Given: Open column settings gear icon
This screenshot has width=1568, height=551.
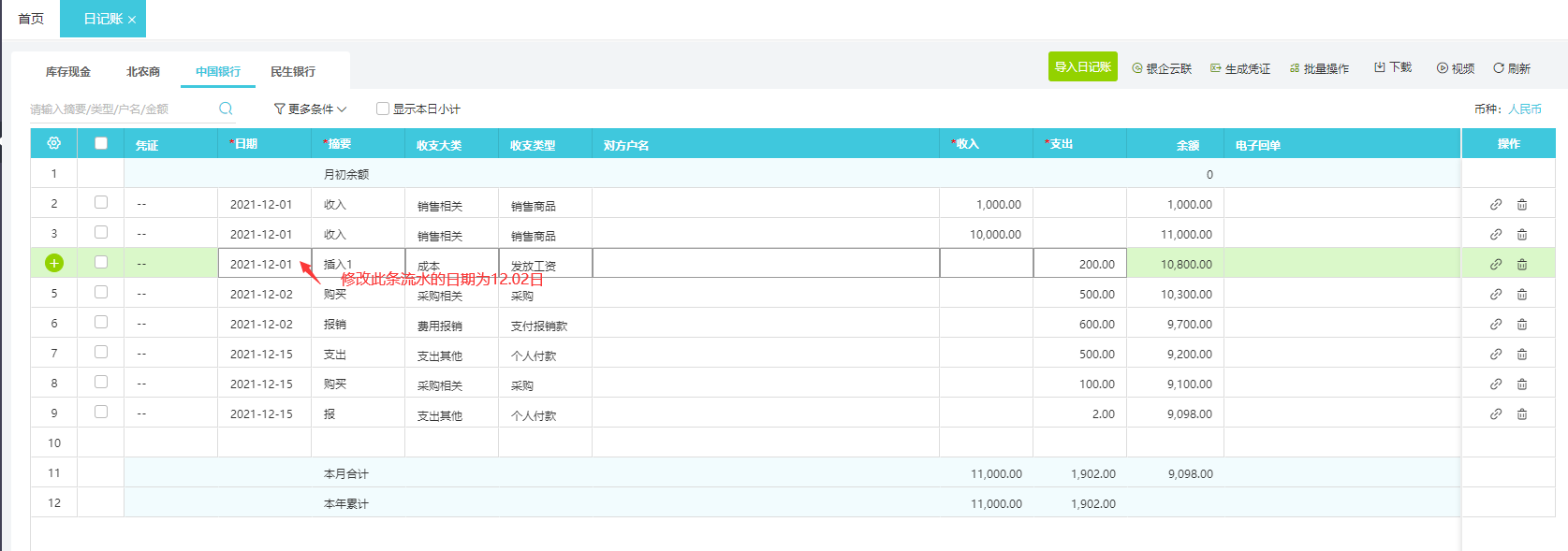Looking at the screenshot, I should [x=54, y=143].
